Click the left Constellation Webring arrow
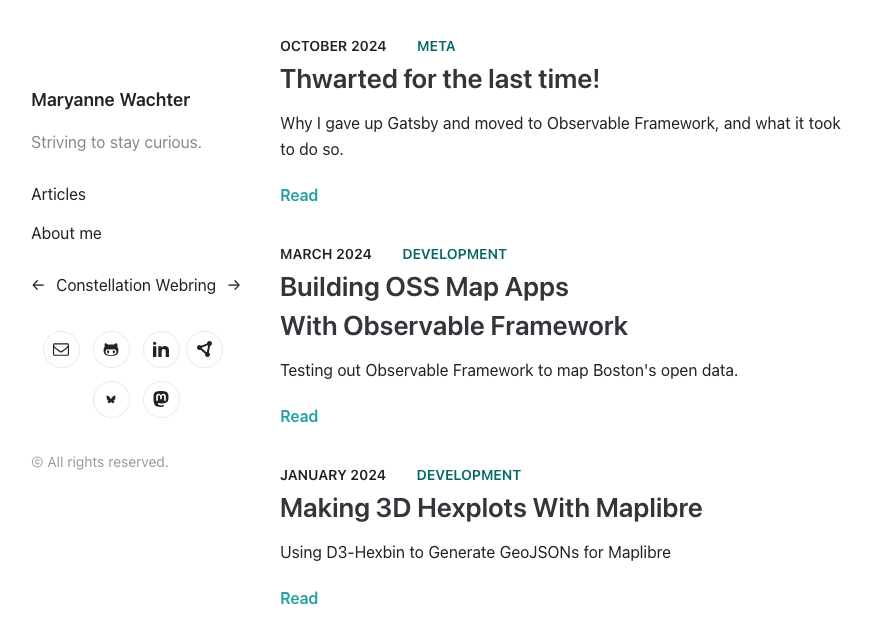The image size is (869, 627). click(x=38, y=285)
